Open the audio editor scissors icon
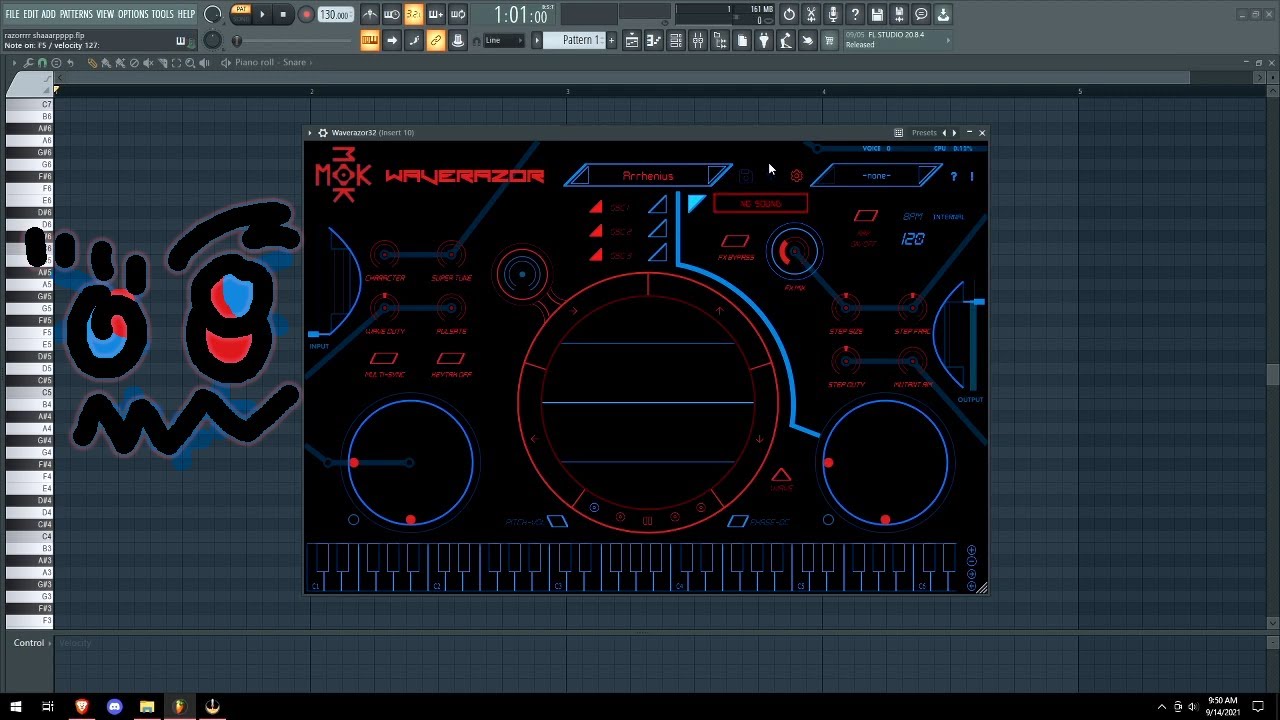 pos(811,15)
